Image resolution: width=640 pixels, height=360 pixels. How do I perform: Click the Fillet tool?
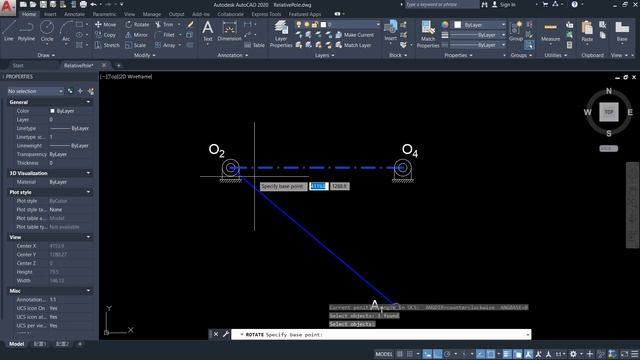(165, 35)
